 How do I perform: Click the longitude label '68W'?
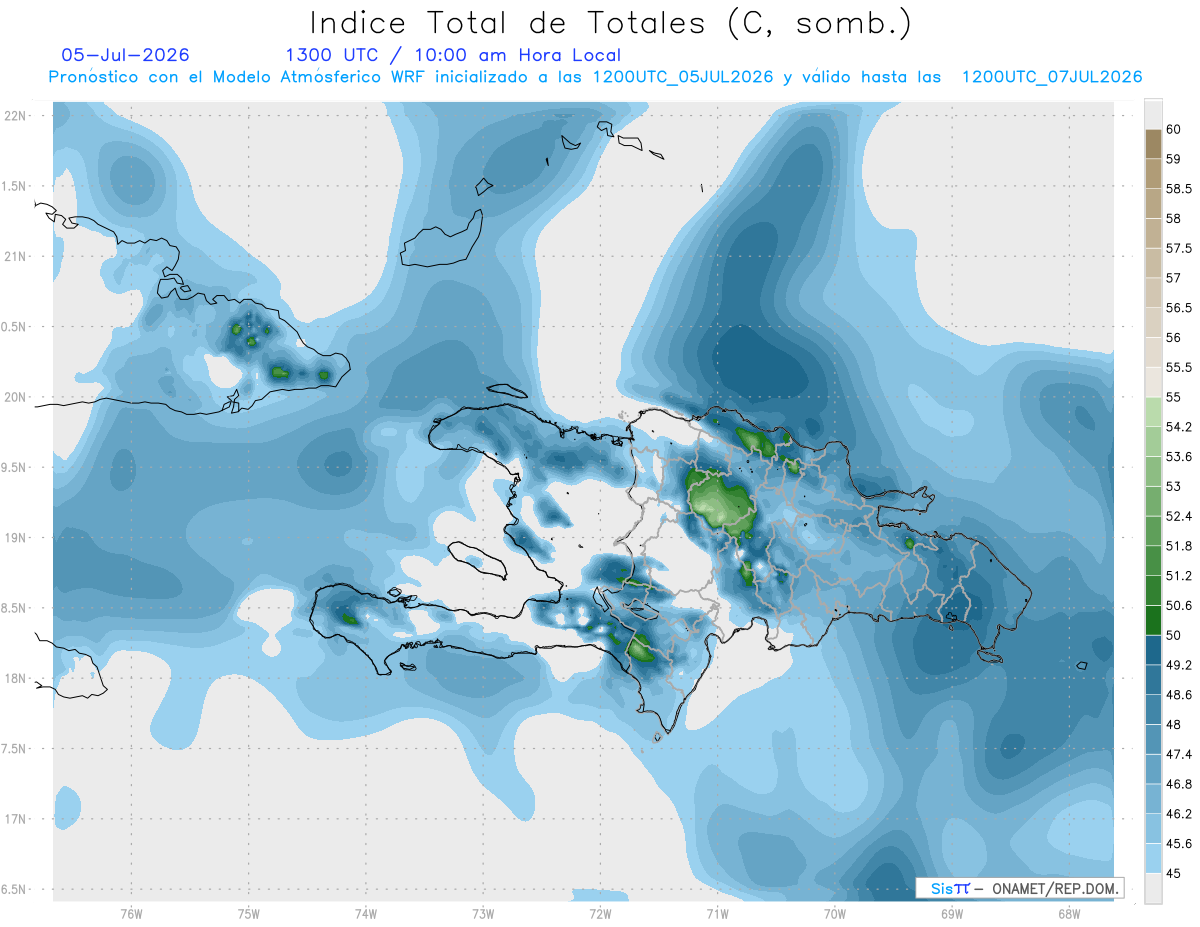[x=1069, y=913]
